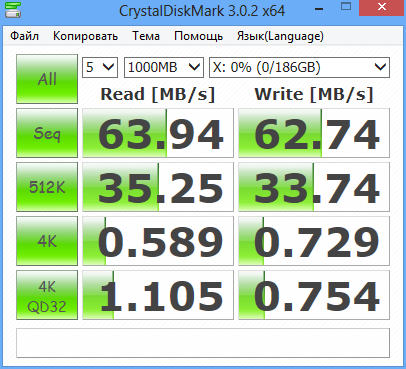
Task: Expand the test size dropdown showing 1000MB
Action: coord(164,68)
